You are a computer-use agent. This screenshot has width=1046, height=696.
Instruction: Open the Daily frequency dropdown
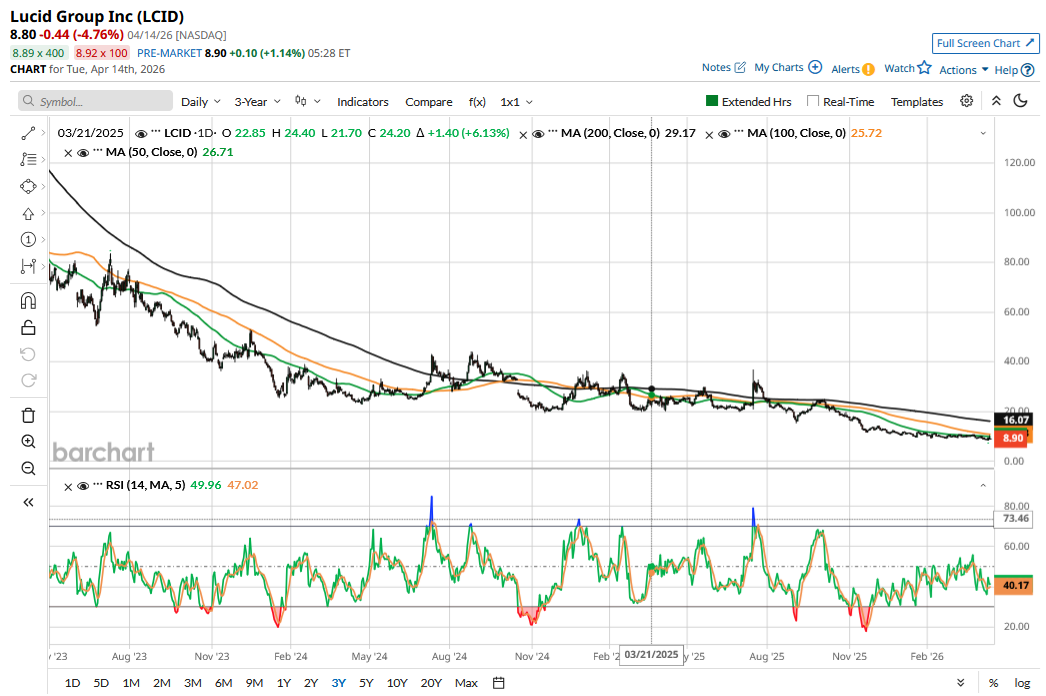click(x=201, y=102)
